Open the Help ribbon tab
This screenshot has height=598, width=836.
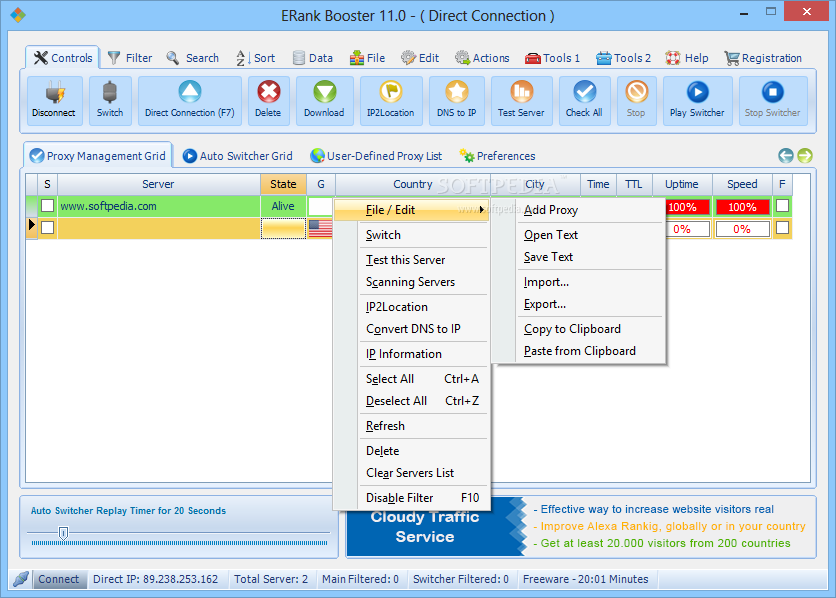click(687, 58)
